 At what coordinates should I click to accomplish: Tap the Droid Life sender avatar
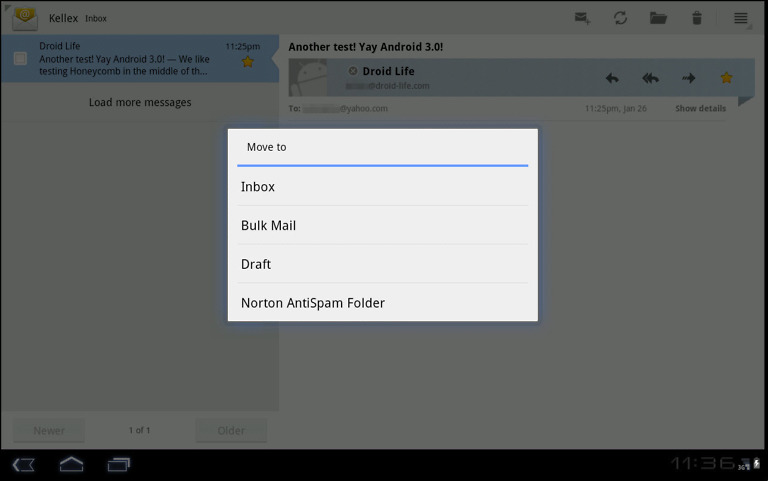click(x=308, y=77)
